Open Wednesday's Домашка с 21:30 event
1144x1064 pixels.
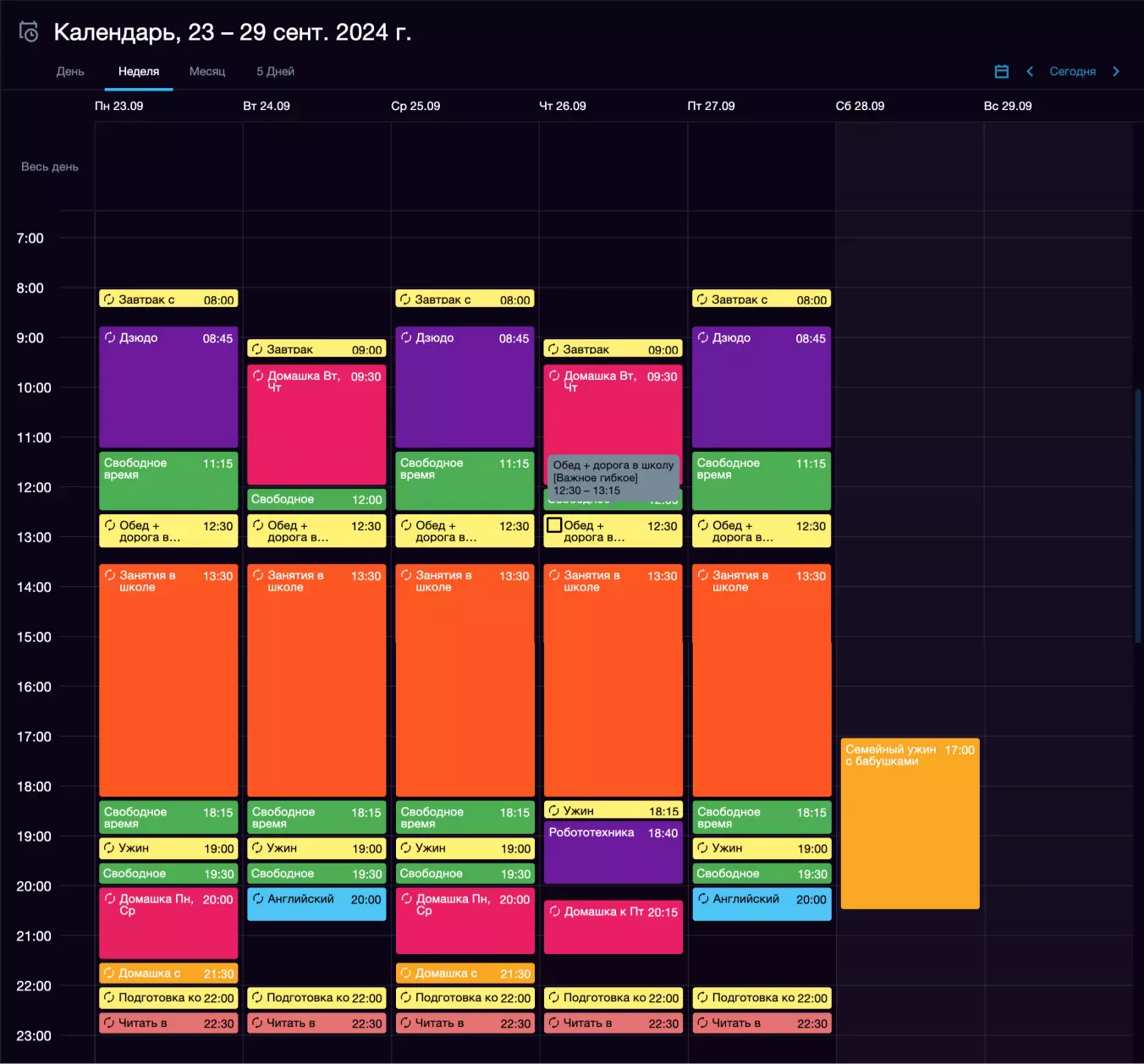click(465, 974)
